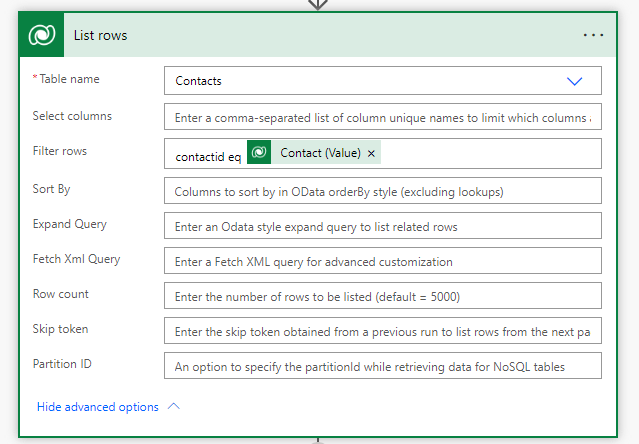Focus the Fetch Xml Query field

(382, 261)
